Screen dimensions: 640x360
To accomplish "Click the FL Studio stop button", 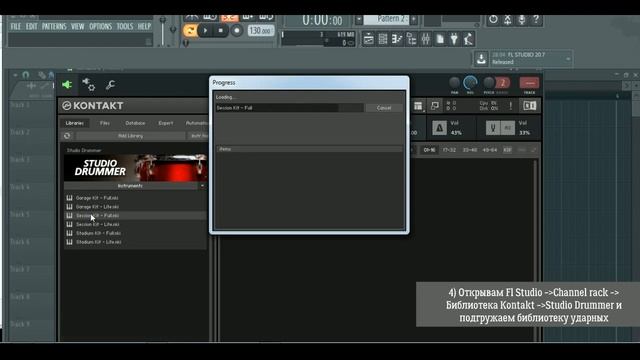I will 221,31.
